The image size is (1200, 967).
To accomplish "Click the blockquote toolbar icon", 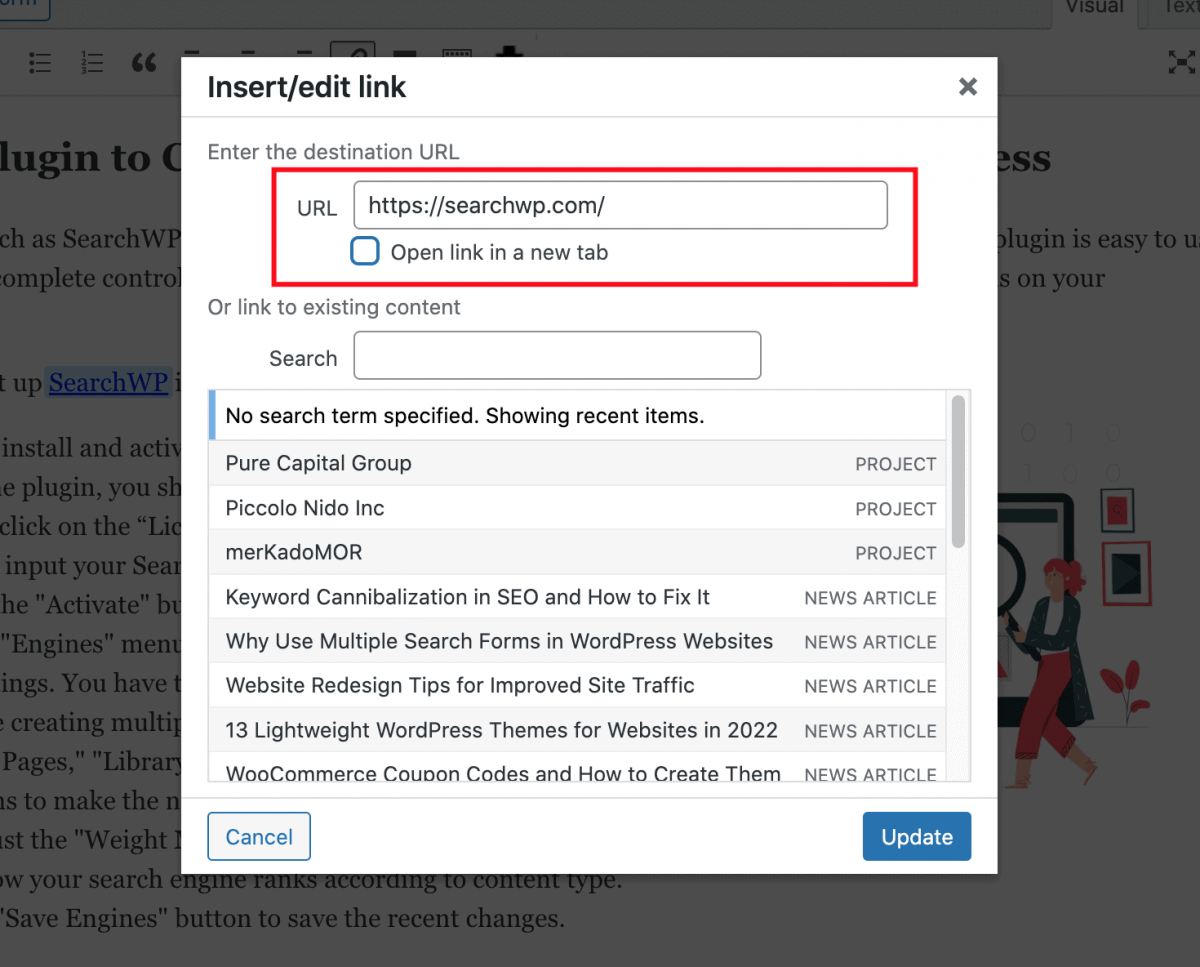I will [144, 63].
